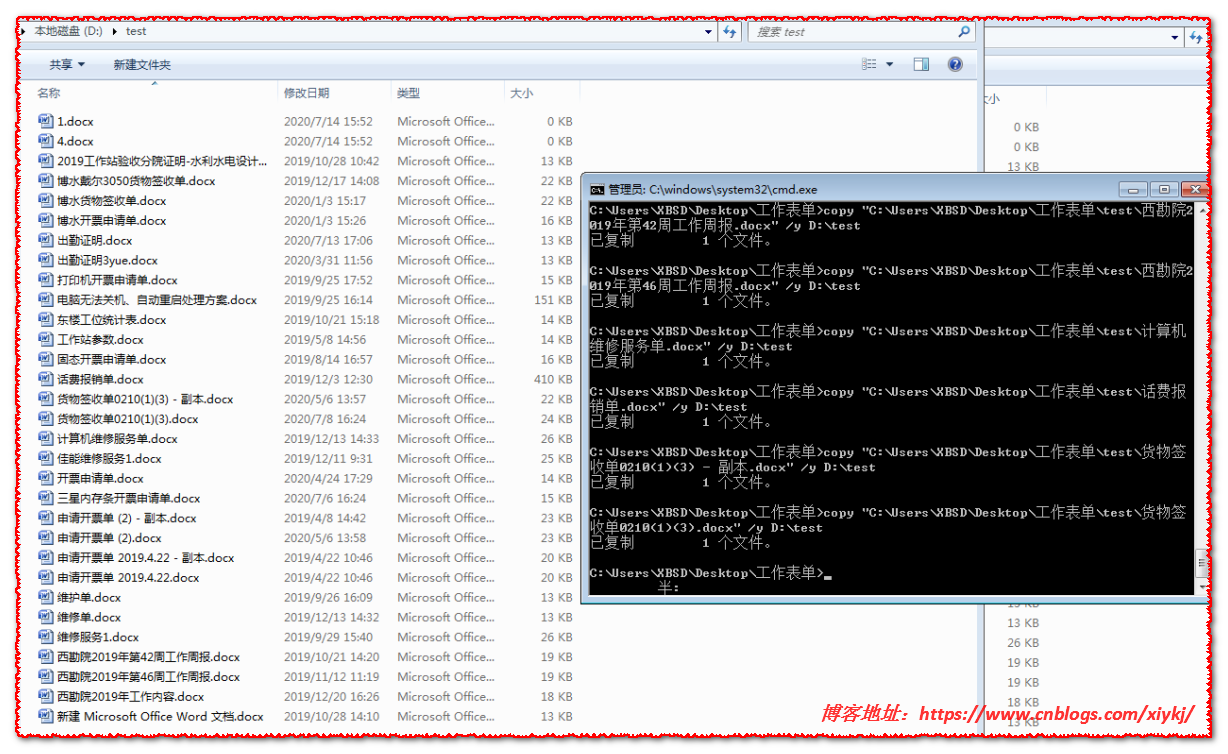Click icon of 打印机开票申请单.docx
Image resolution: width=1228 pixels, height=754 pixels.
click(x=46, y=280)
